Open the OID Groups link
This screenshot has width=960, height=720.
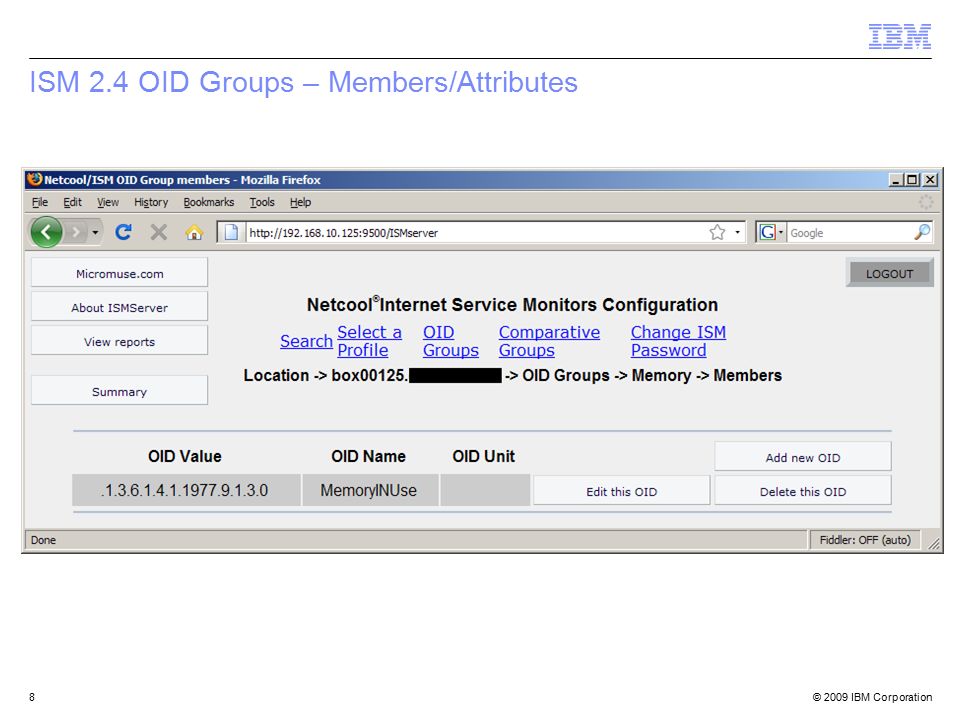[x=451, y=341]
